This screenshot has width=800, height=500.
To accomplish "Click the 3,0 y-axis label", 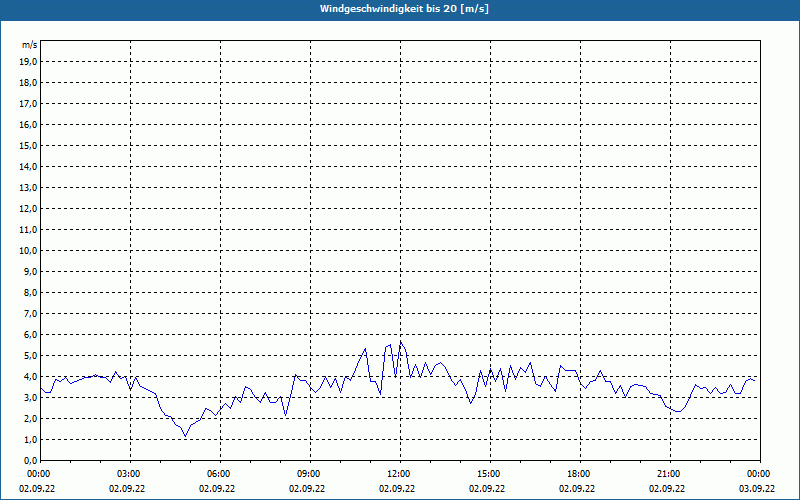I will [x=31, y=397].
